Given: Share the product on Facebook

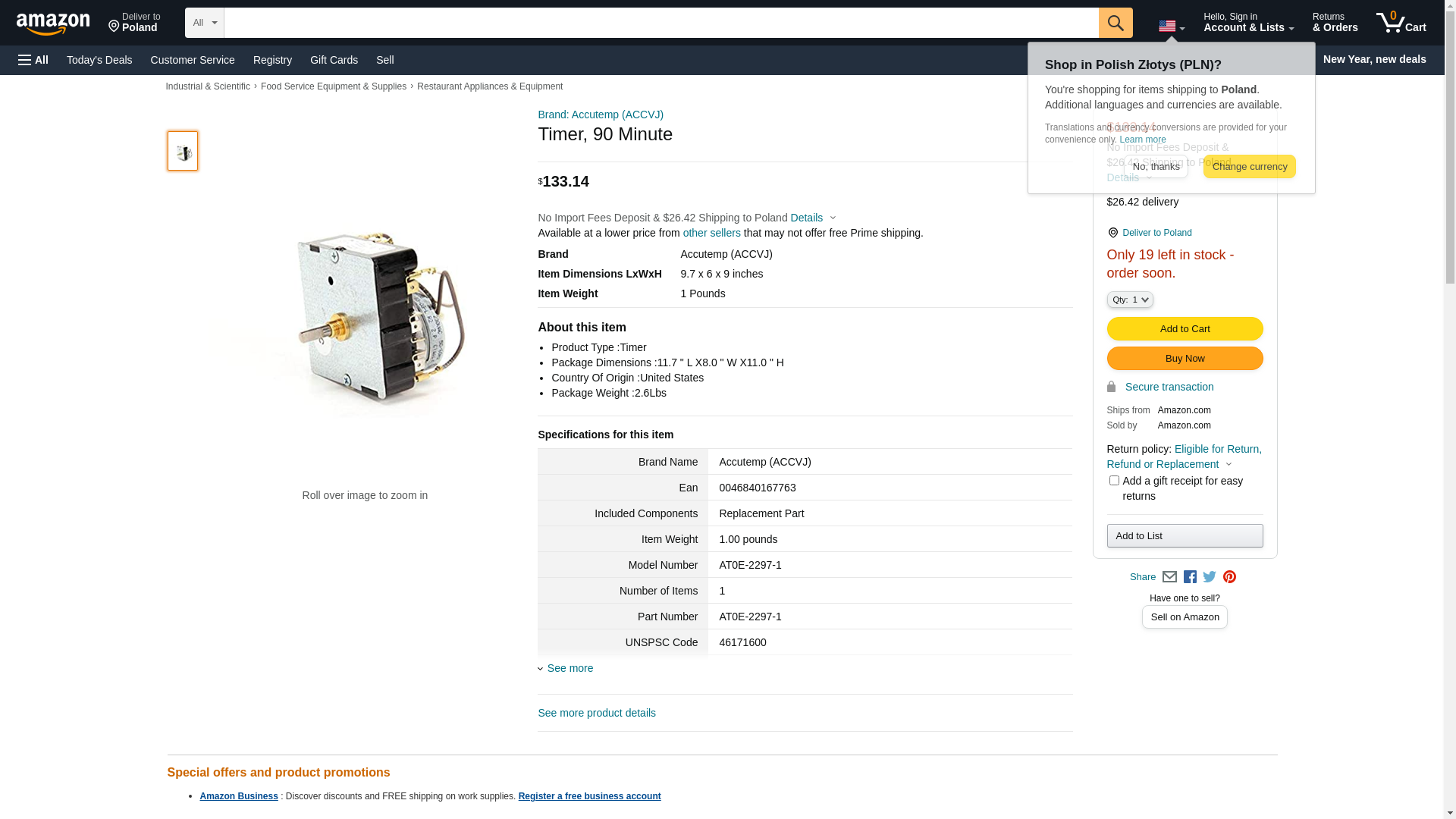Looking at the screenshot, I should (x=1190, y=577).
